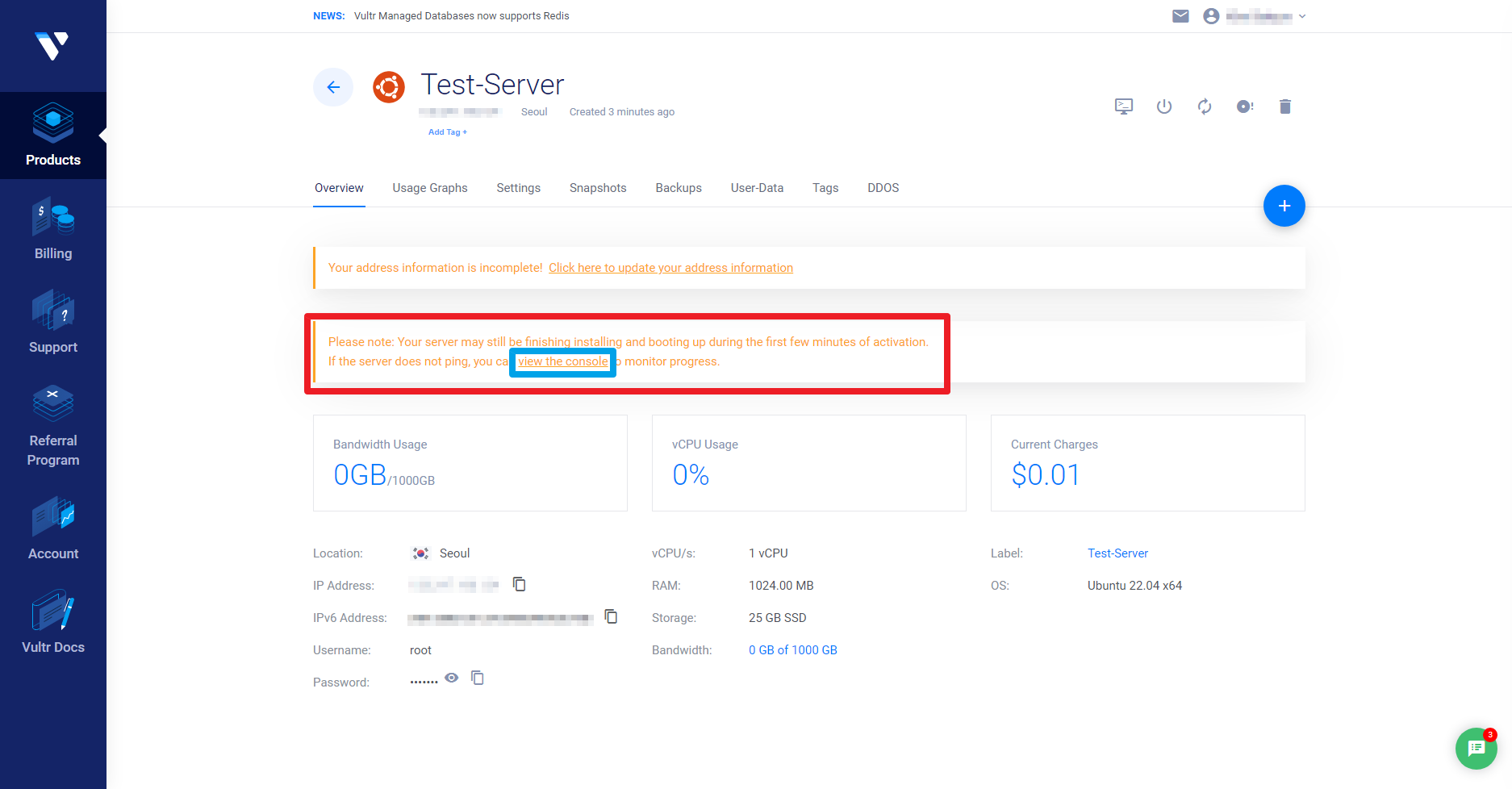The height and width of the screenshot is (789, 1512).
Task: Click the 0 GB of 1000 GB bandwidth link
Action: (793, 650)
